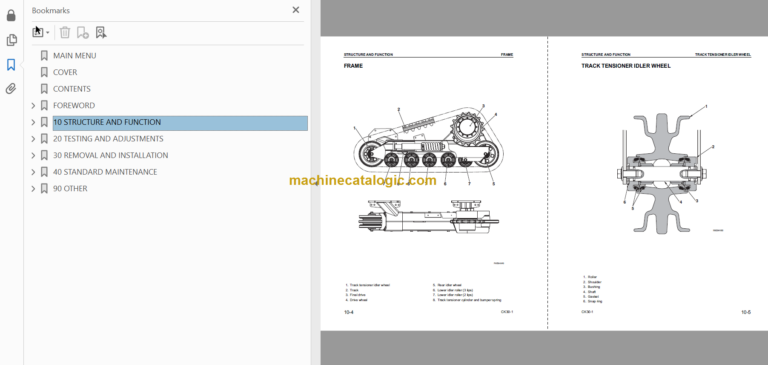768x365 pixels.
Task: Expand the 30 REMOVAL AND INSTALLATION chevron
Action: coord(33,155)
